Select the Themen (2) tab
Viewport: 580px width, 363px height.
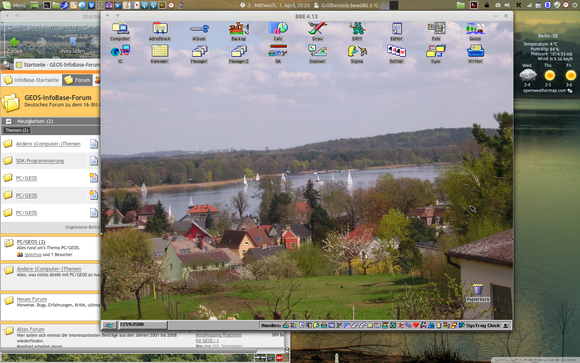click(x=17, y=130)
